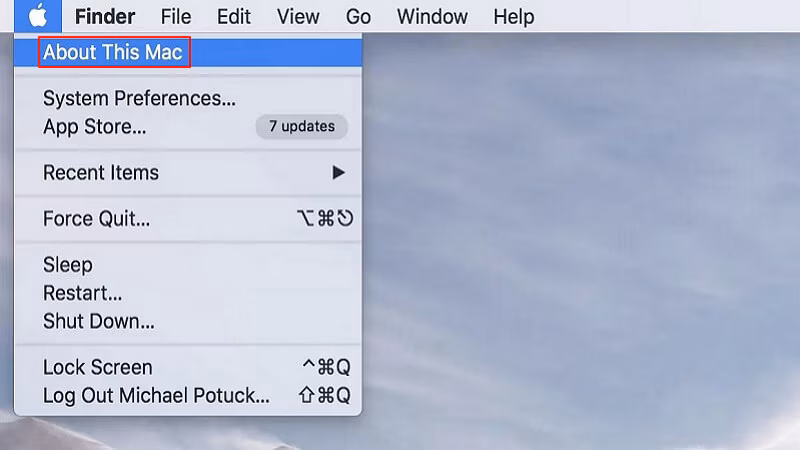Screen dimensions: 800x450
Task: Open the Finder menu
Action: (105, 17)
